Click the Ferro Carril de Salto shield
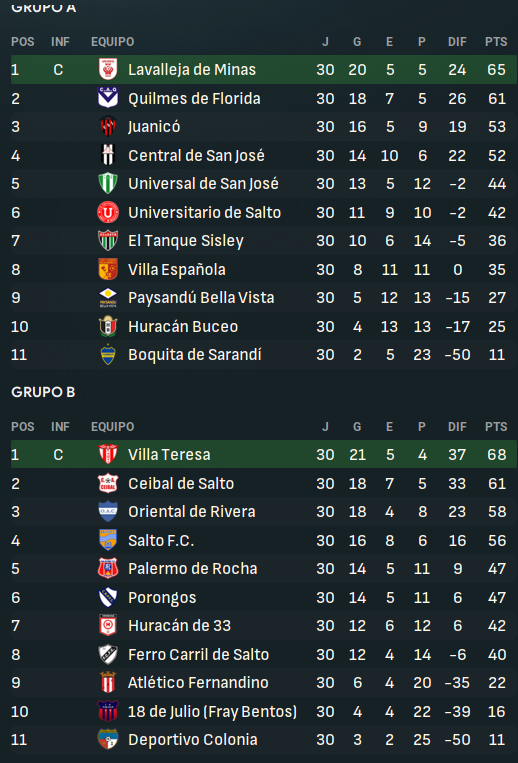The image size is (518, 763). [108, 654]
